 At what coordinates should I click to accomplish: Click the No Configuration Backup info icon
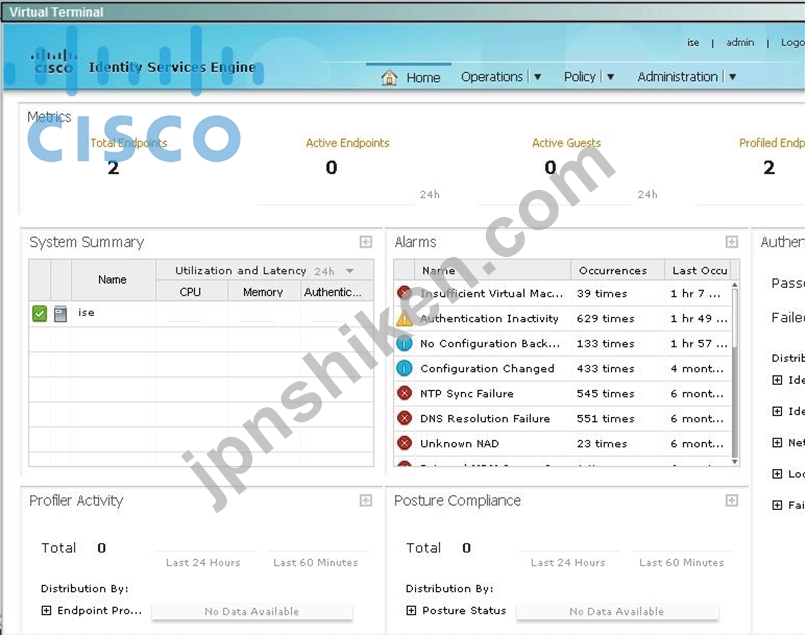click(405, 343)
